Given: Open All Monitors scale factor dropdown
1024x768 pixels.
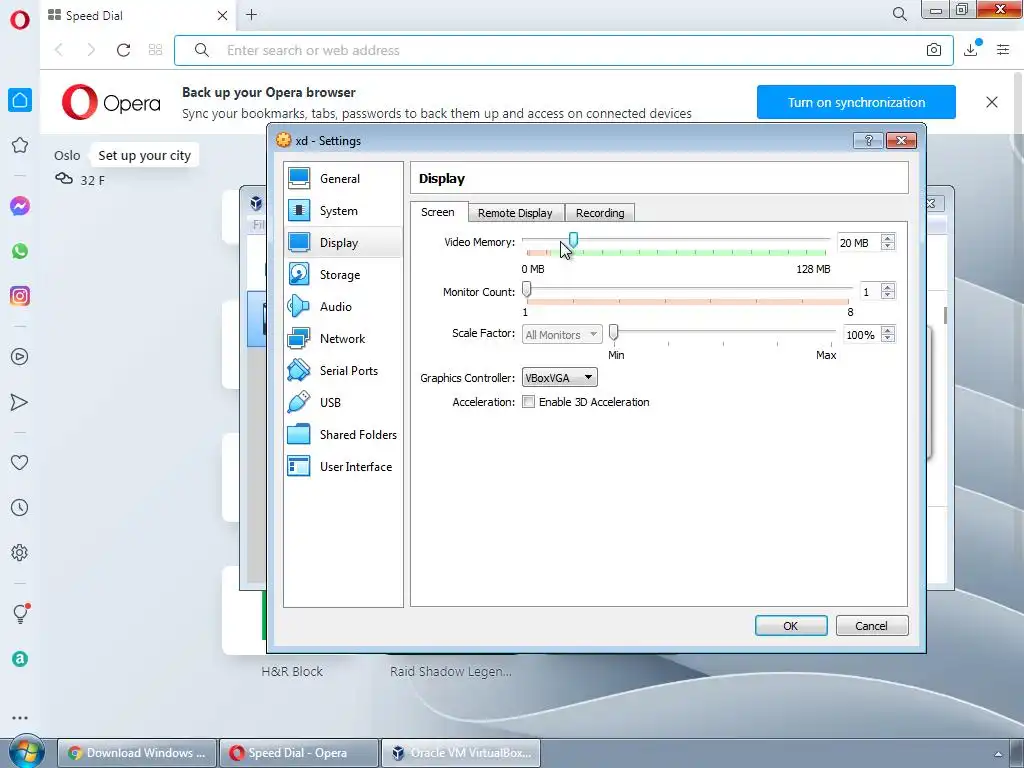Looking at the screenshot, I should click(562, 334).
